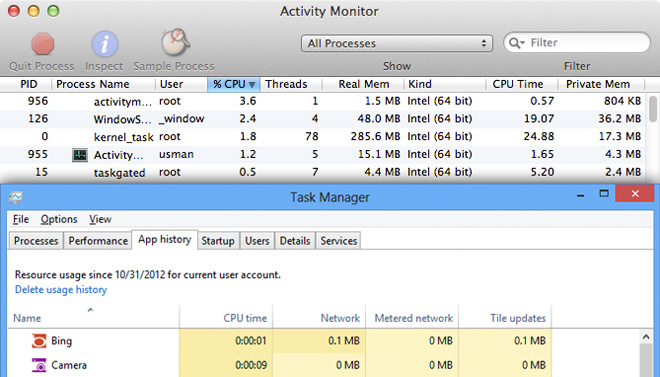Click the Bing row name
Screen dimensions: 660x377
(61, 341)
